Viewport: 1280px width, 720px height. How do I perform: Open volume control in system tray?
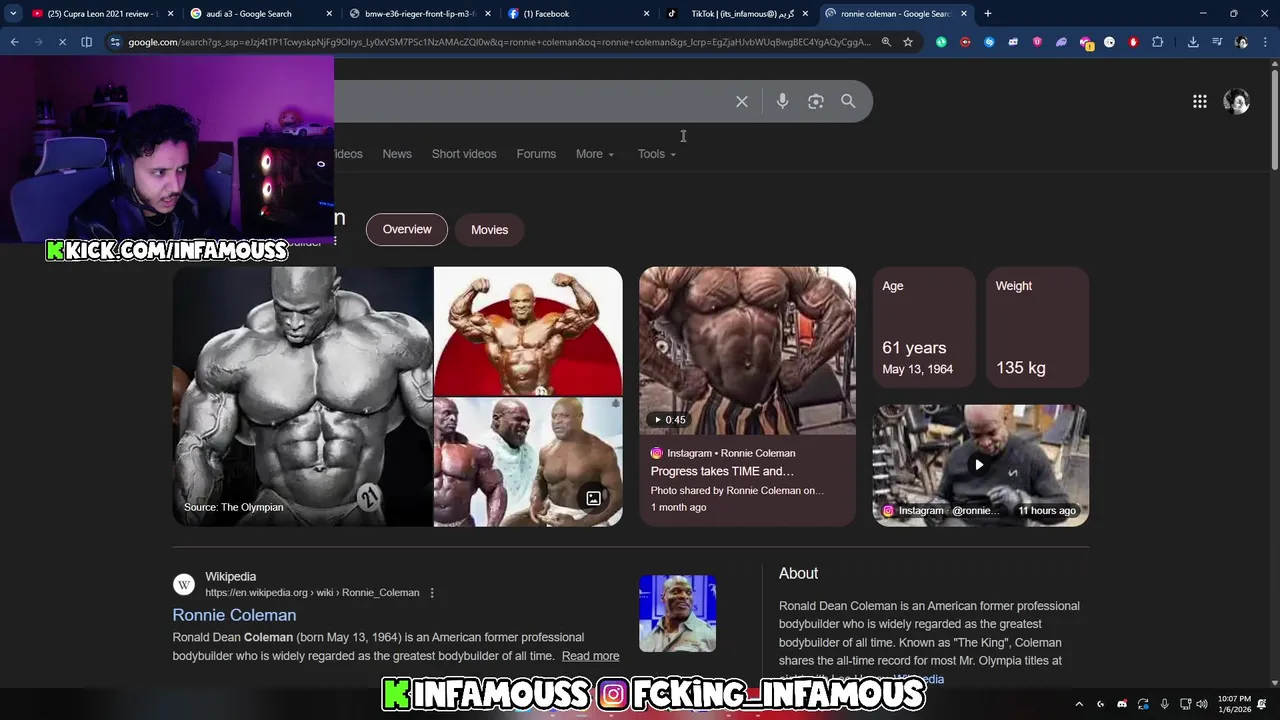1201,704
